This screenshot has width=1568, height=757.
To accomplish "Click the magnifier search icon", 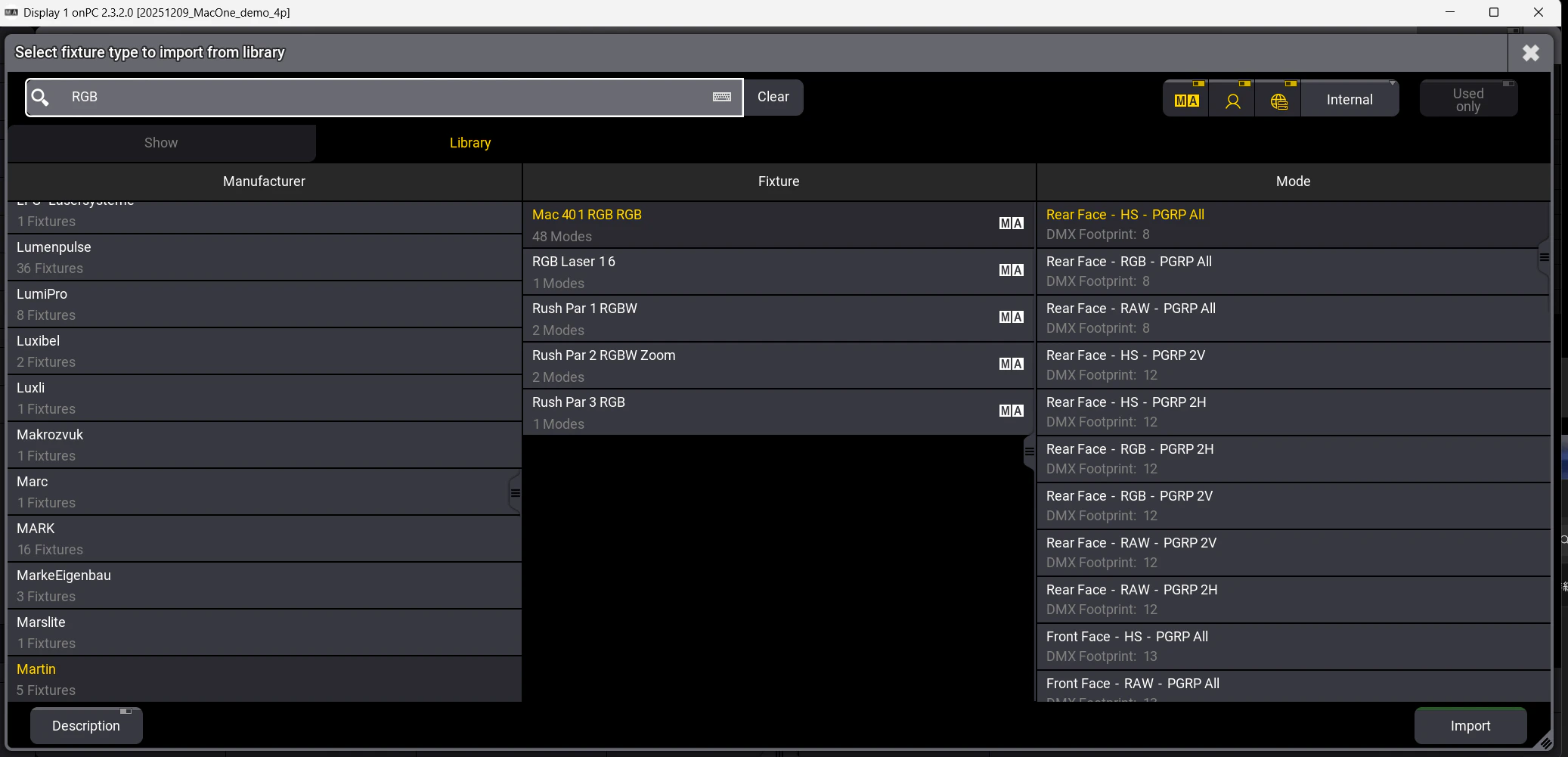I will pos(41,97).
